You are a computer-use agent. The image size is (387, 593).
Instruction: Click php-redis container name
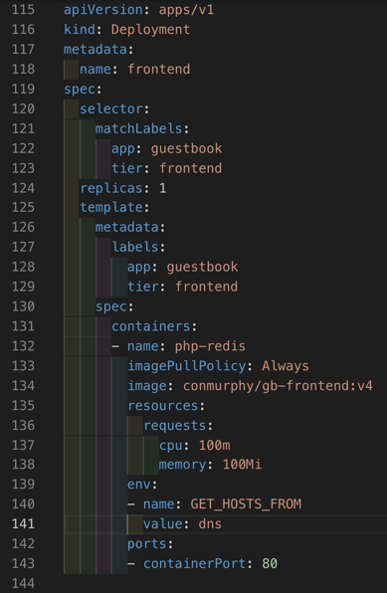point(210,346)
